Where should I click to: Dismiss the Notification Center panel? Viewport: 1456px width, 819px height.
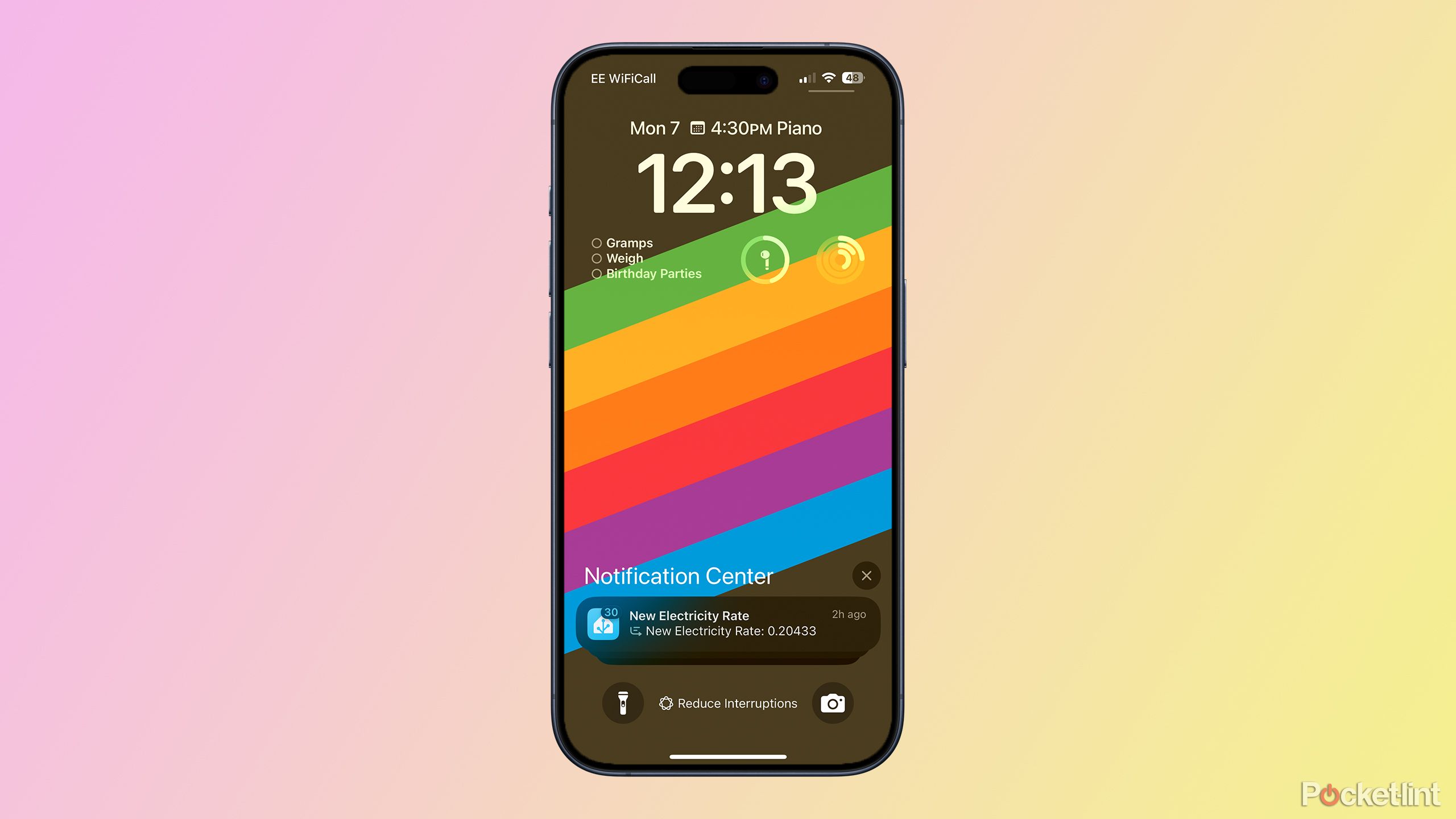point(866,576)
